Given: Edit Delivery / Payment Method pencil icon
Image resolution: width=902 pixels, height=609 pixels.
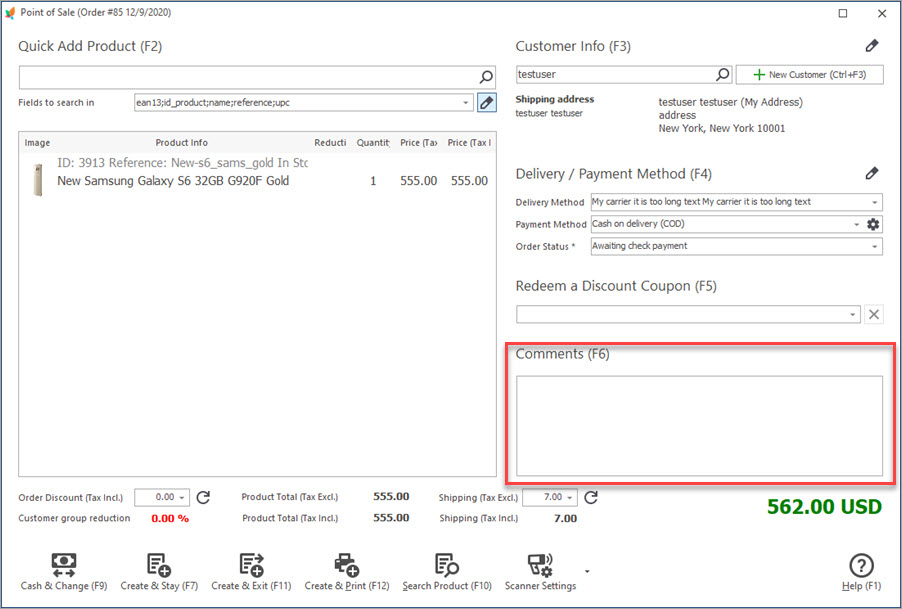Looking at the screenshot, I should [x=872, y=173].
